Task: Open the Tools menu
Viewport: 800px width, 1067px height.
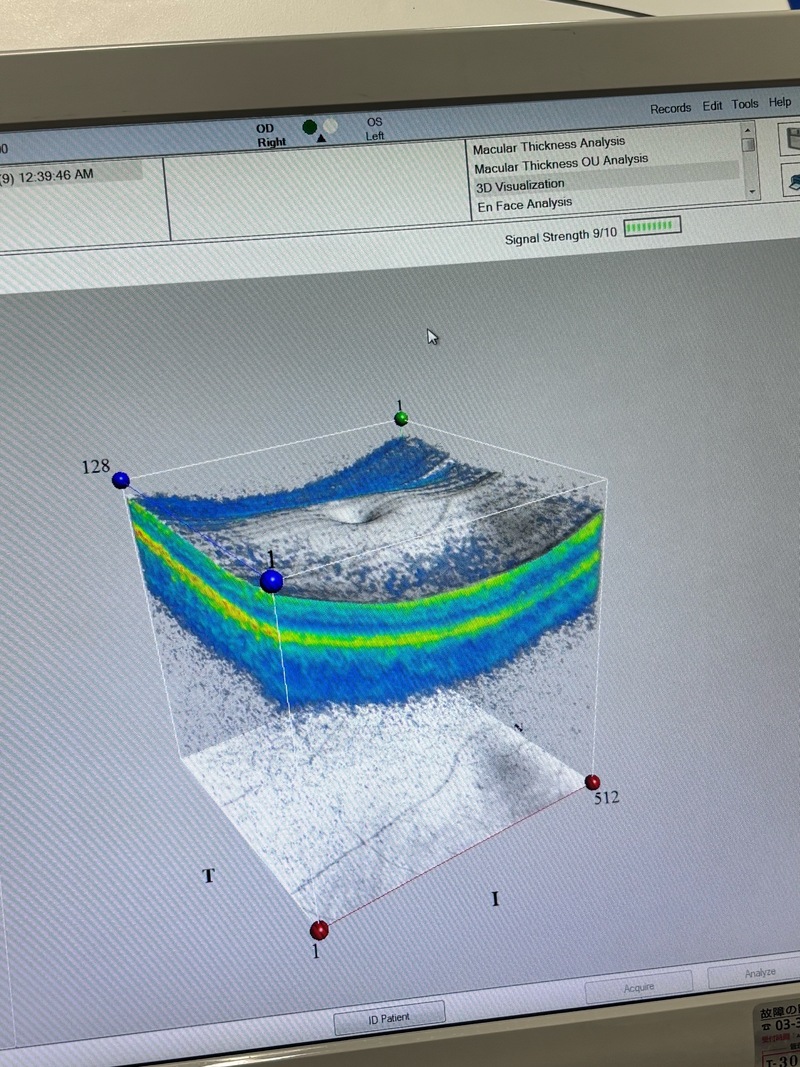Action: 745,105
